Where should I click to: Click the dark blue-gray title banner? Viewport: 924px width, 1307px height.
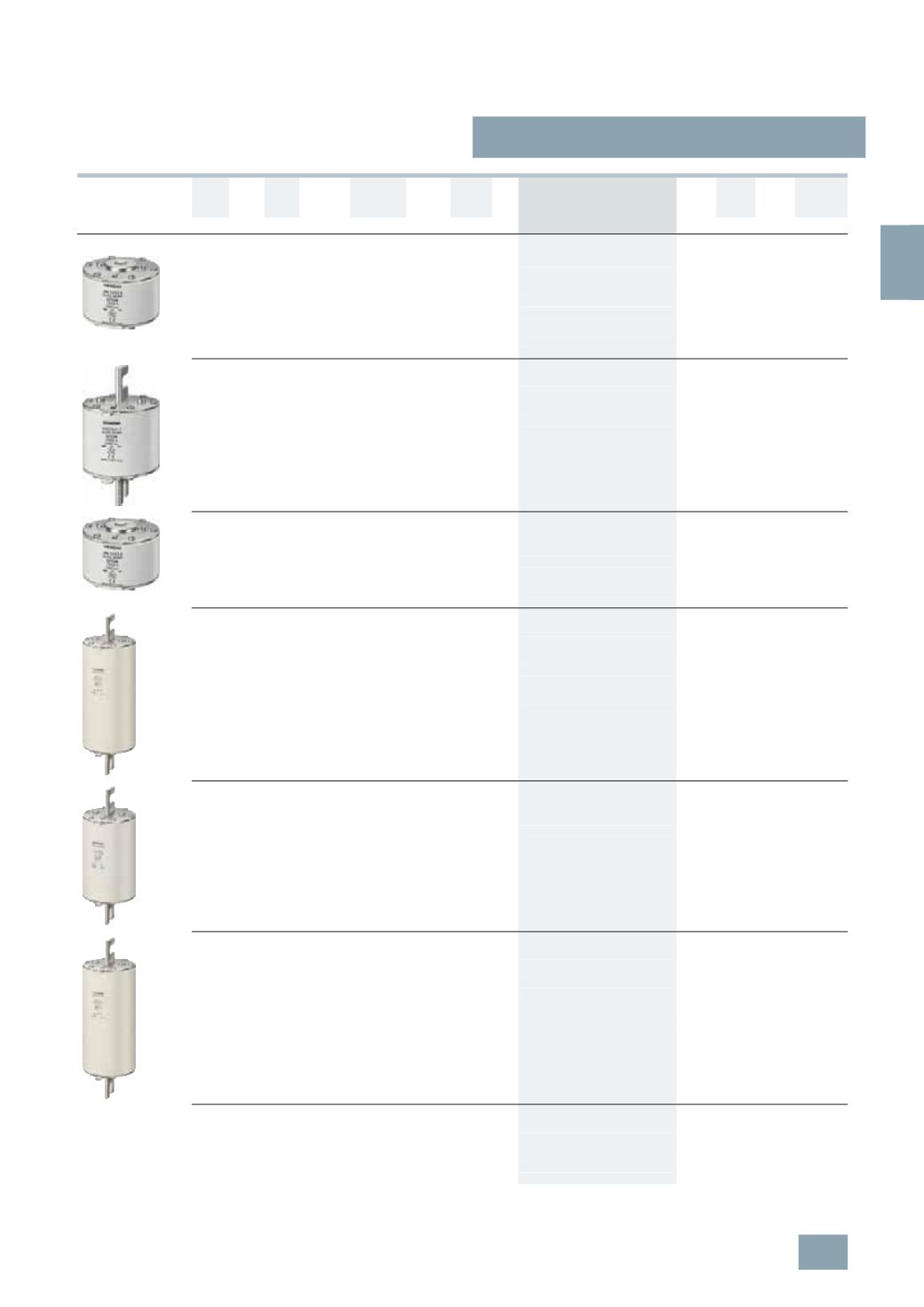pyautogui.click(x=668, y=137)
